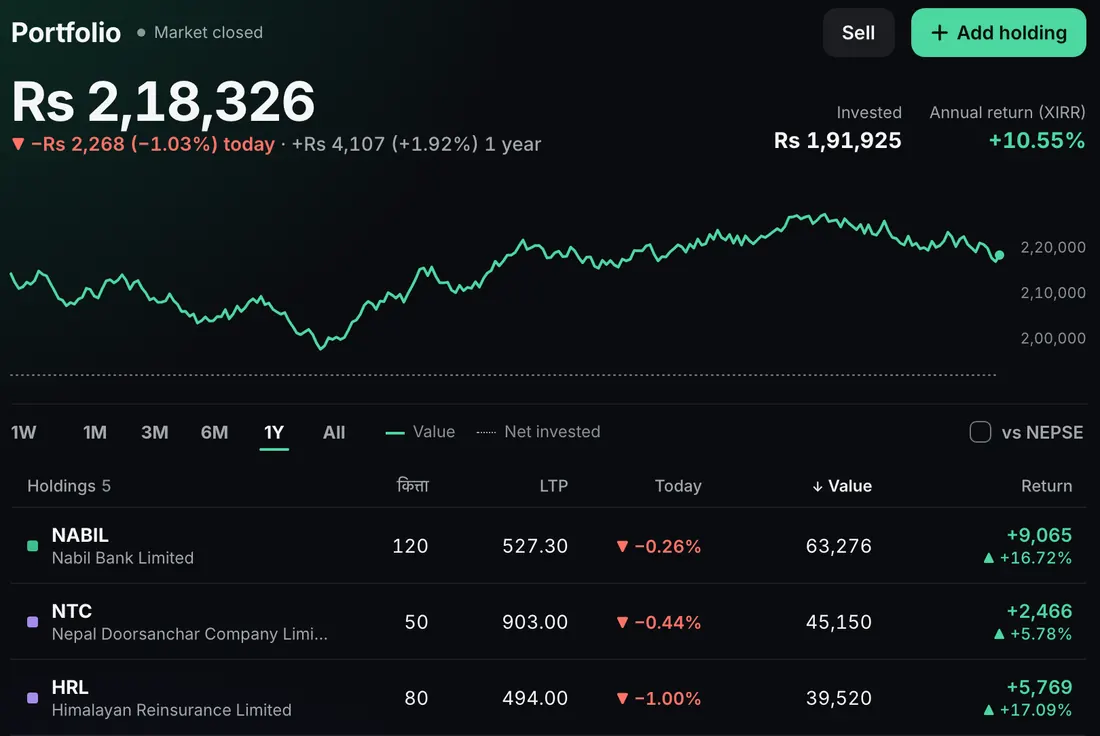Click the chart's latest value endpoint dot
This screenshot has width=1100, height=736.
pos(999,255)
